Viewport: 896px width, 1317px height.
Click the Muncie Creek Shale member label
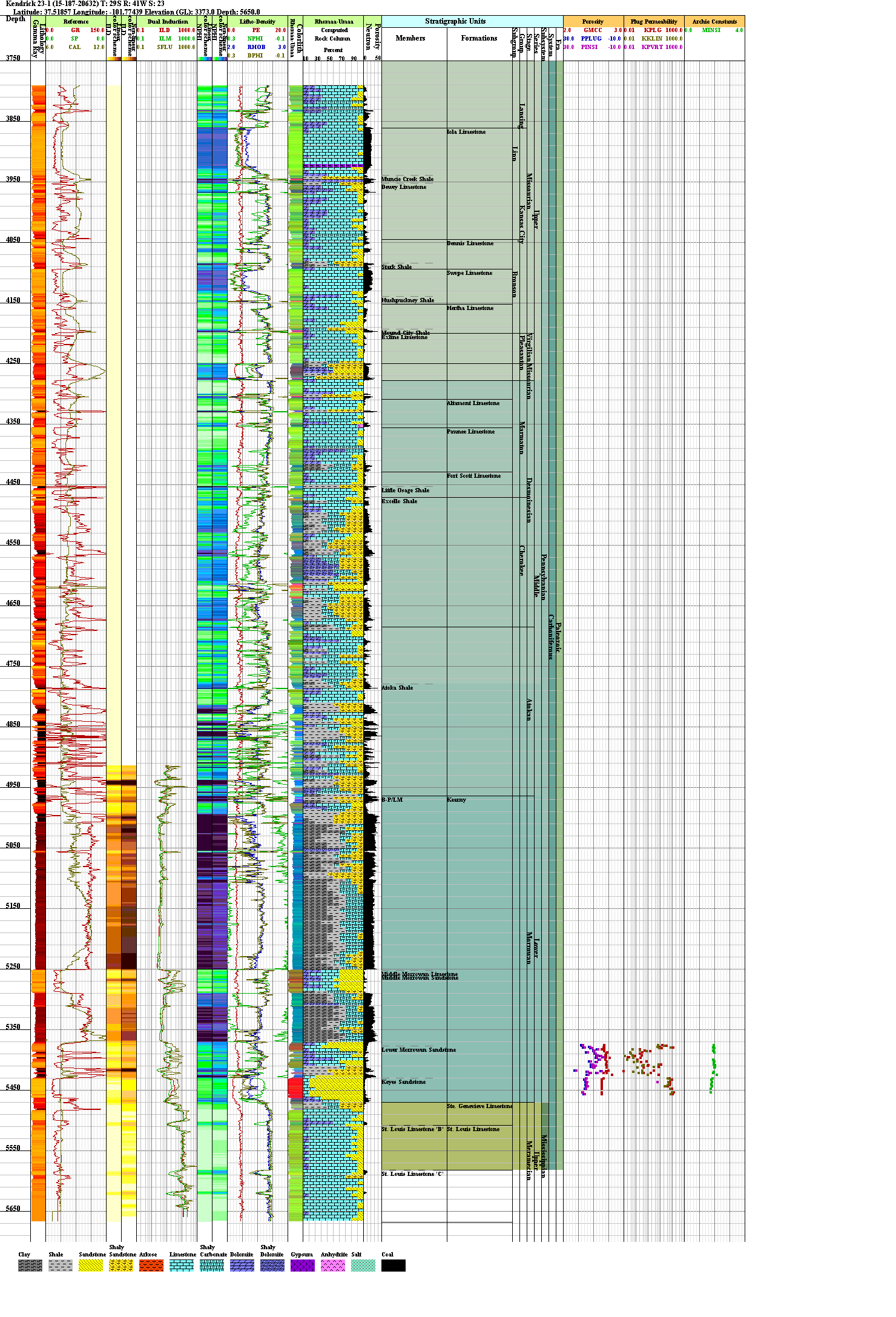click(407, 179)
